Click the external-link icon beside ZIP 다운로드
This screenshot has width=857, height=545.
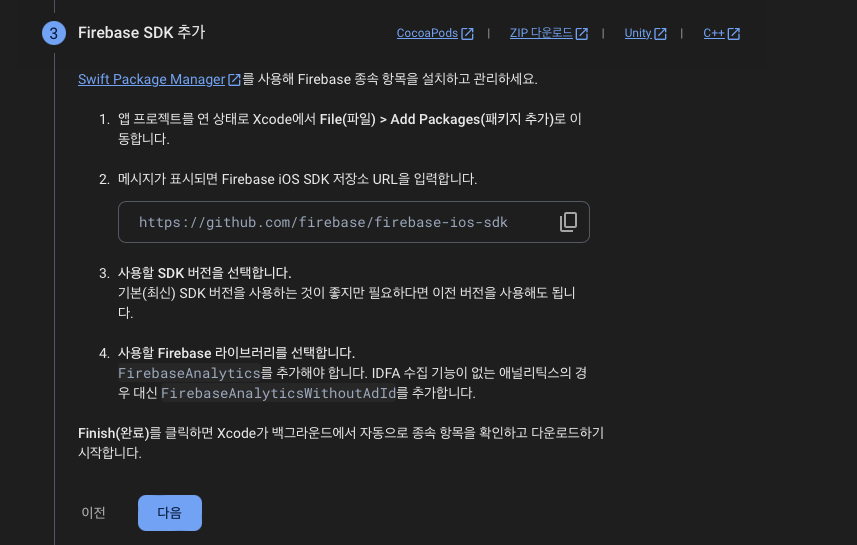[x=582, y=34]
